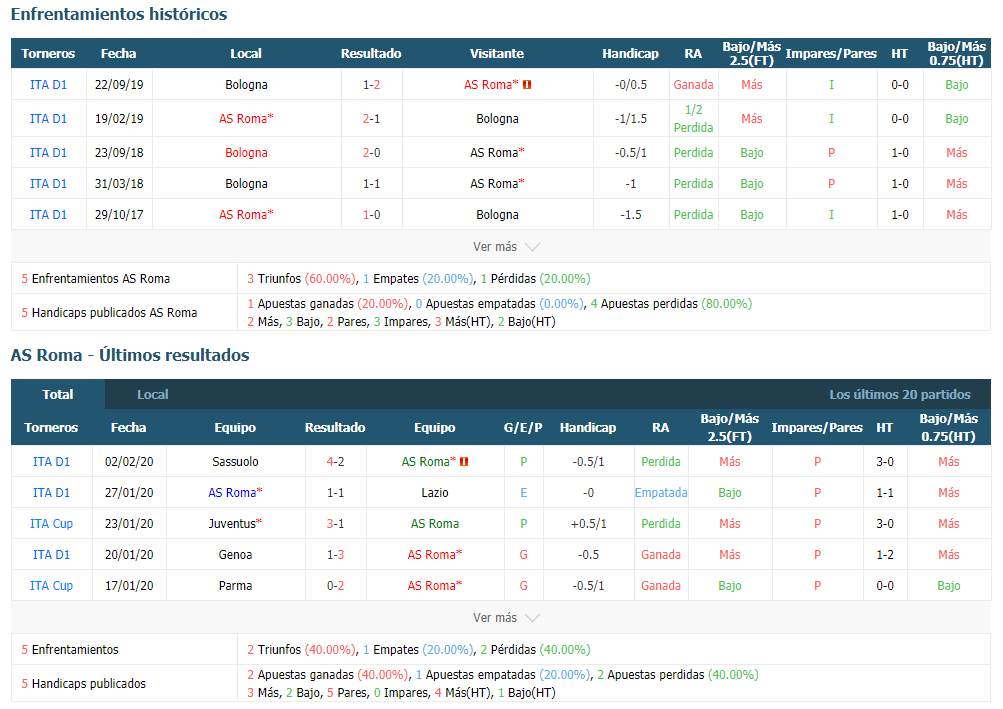Click the red card icon beside AS Roma in Sassuolo match
This screenshot has height=709, width=1003.
(x=464, y=461)
